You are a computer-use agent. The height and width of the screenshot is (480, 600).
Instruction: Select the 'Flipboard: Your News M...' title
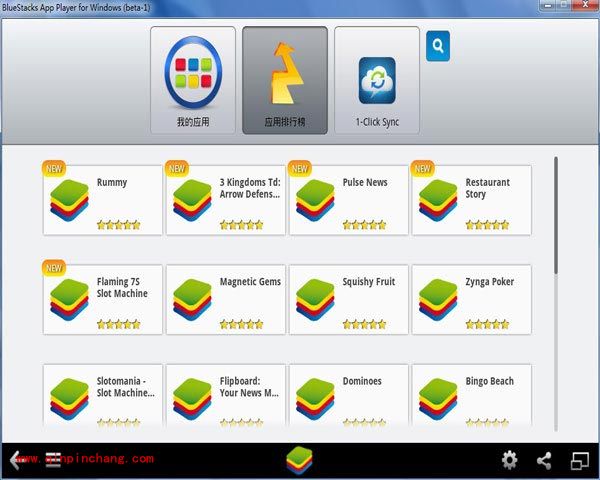pos(249,387)
